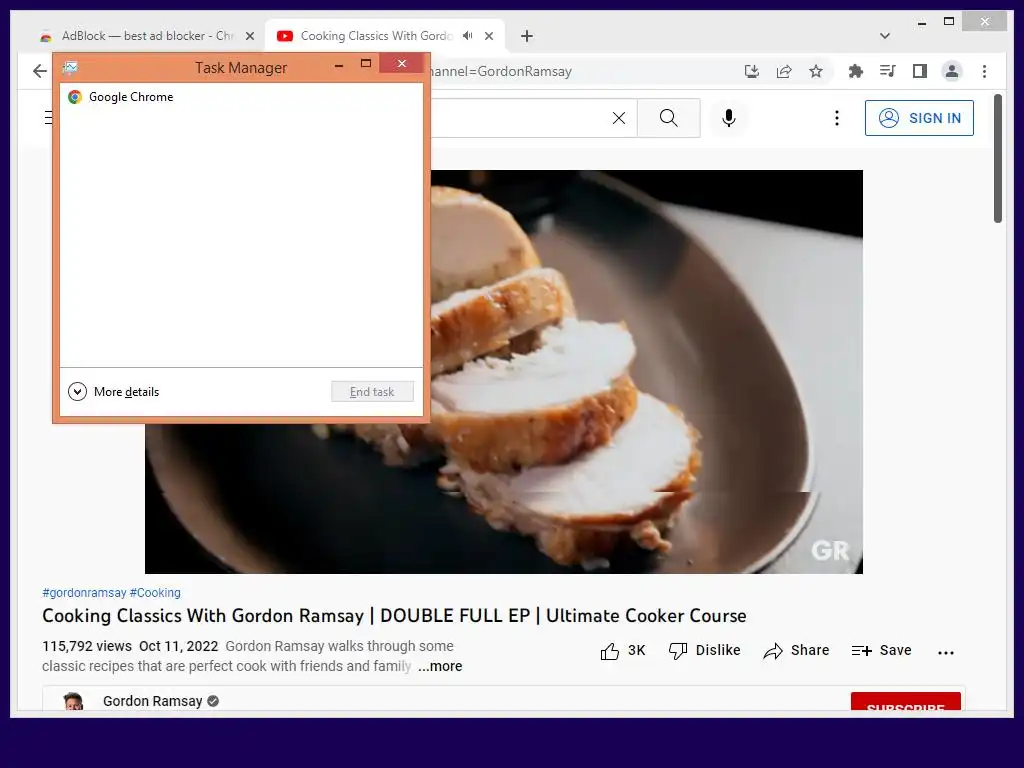Maximize the Chrome window

[949, 22]
